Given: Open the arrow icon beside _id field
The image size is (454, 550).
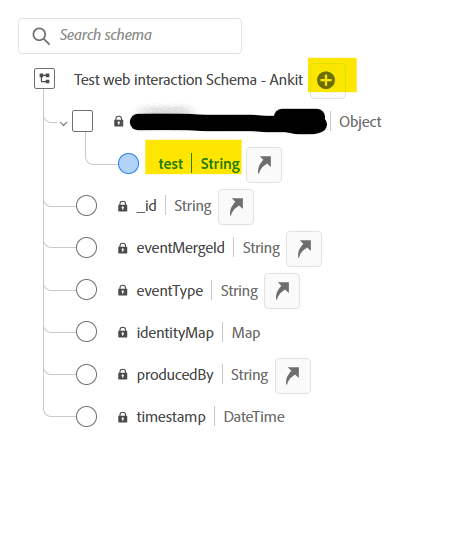Looking at the screenshot, I should click(236, 207).
